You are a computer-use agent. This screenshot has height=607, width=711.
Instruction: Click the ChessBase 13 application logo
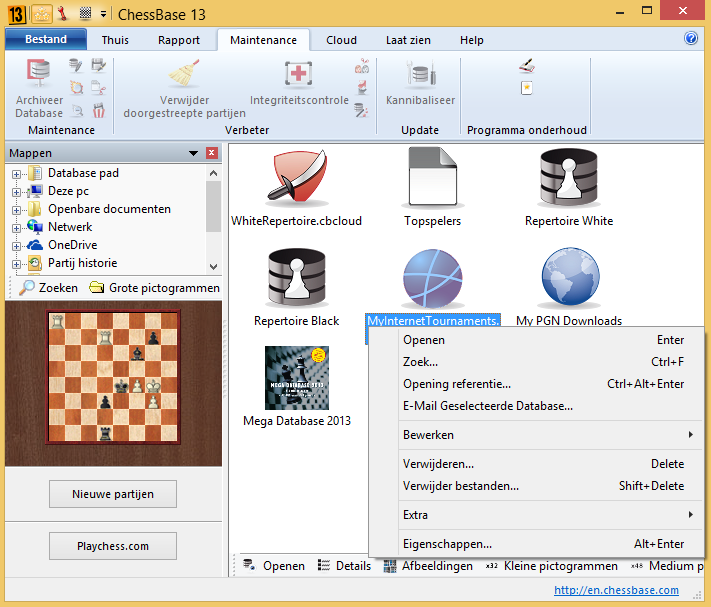pos(16,14)
